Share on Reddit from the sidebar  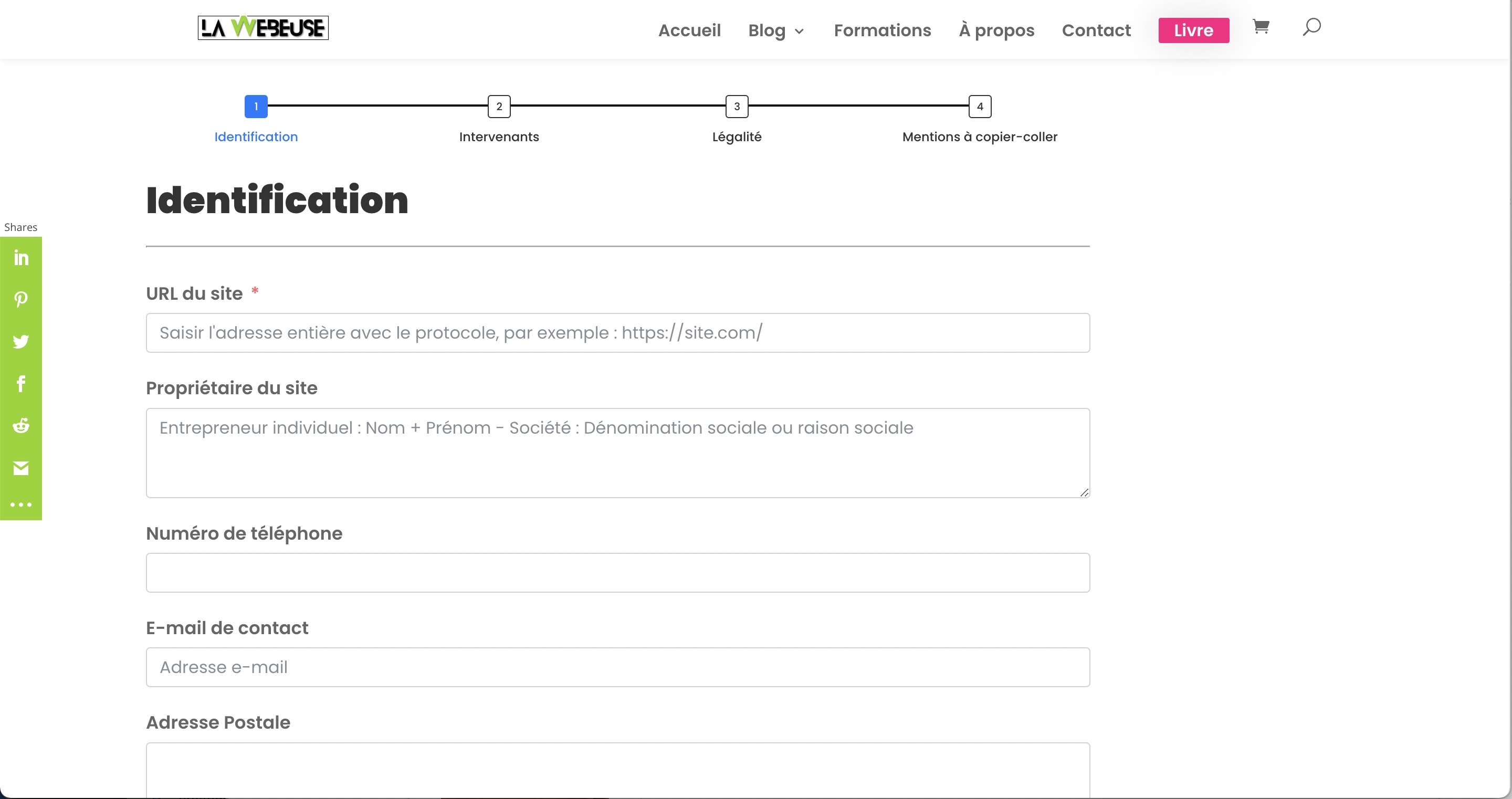(21, 426)
